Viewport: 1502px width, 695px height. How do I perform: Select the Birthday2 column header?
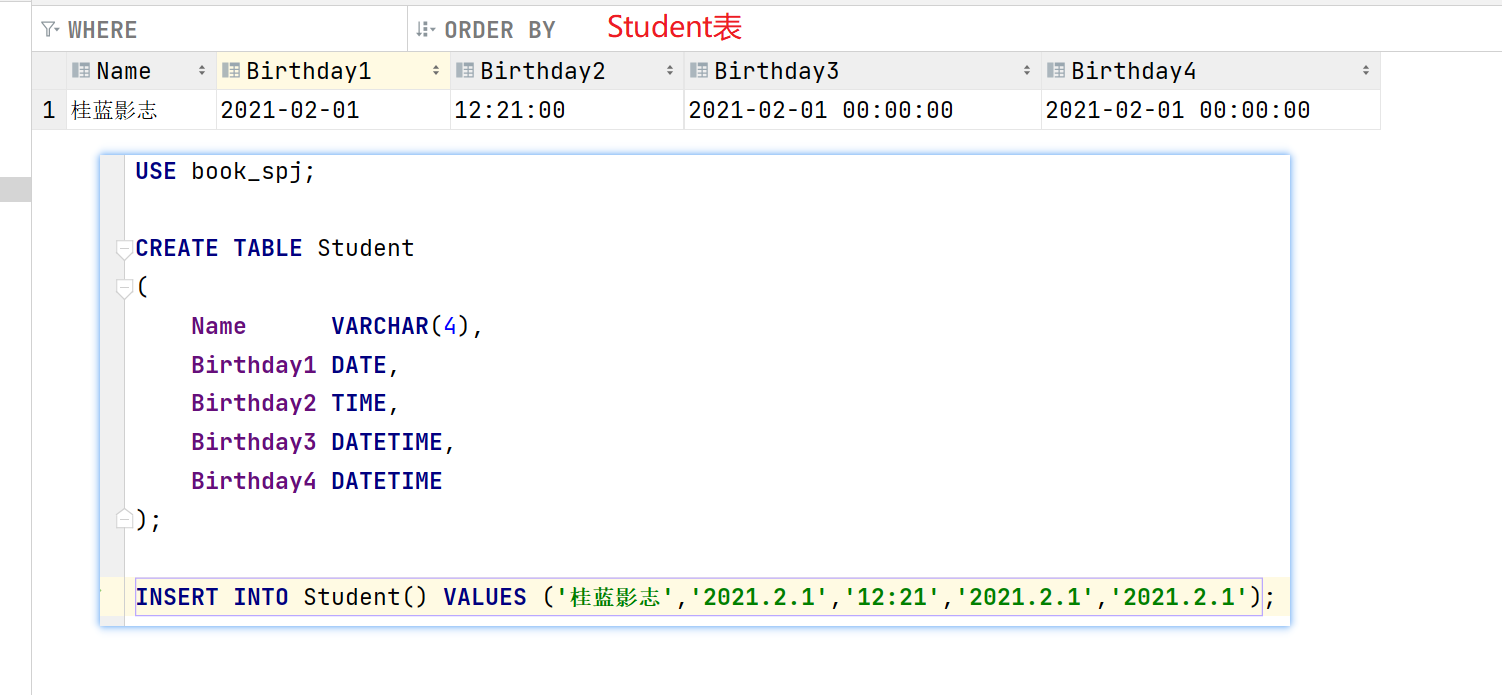tap(567, 71)
